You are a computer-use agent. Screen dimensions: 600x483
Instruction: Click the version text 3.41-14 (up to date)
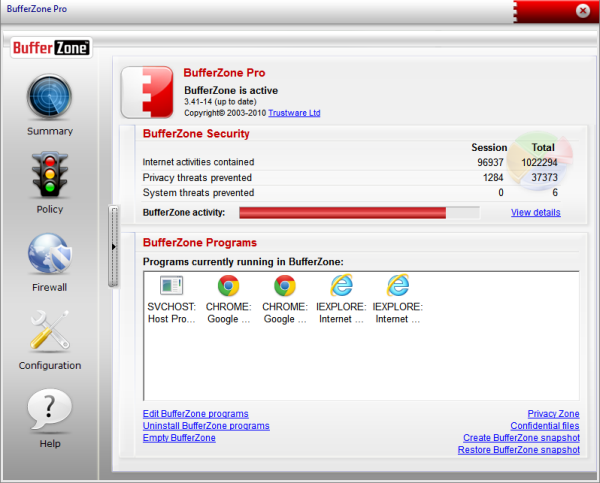pyautogui.click(x=220, y=102)
